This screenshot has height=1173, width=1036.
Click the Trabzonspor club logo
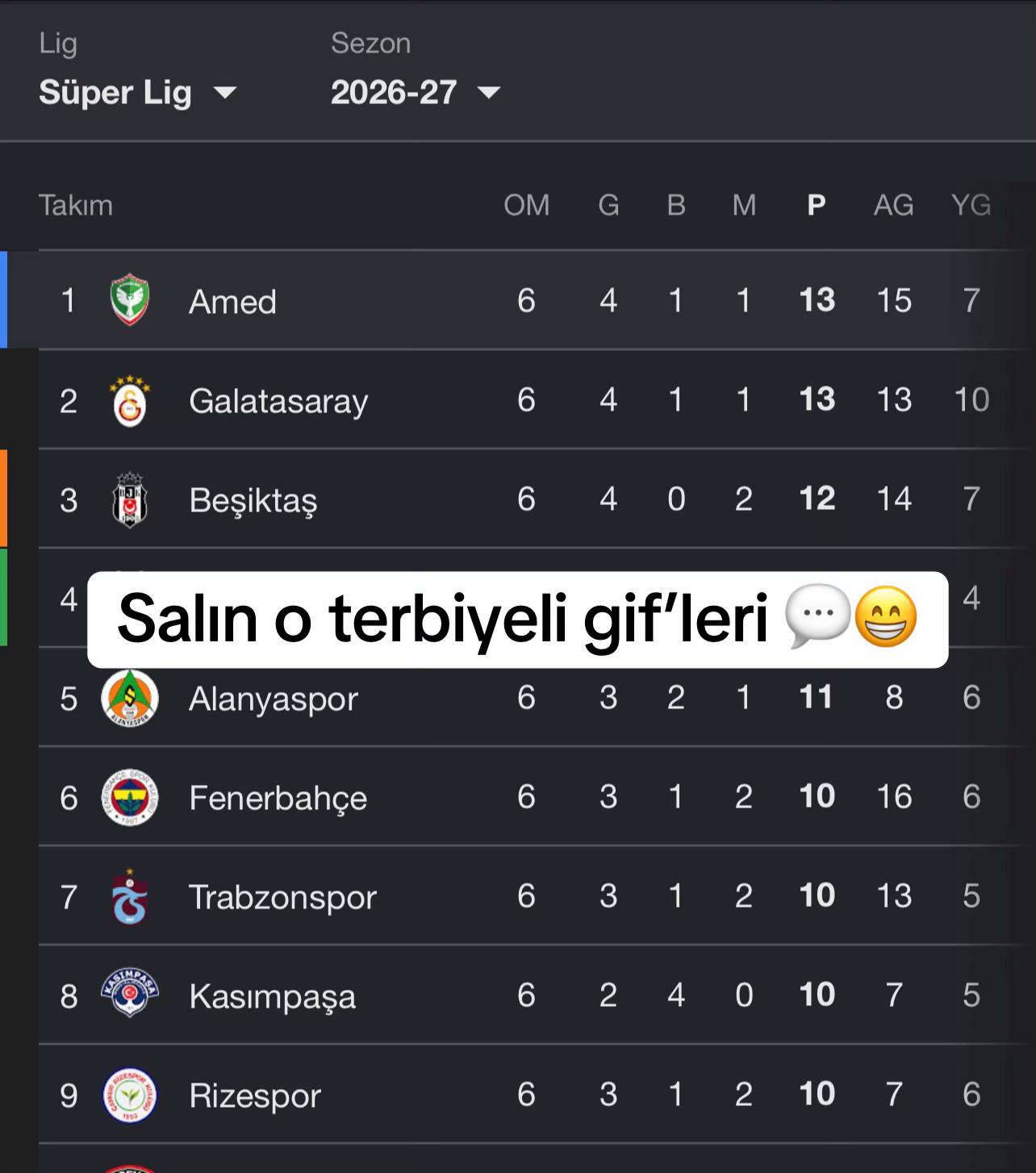pyautogui.click(x=130, y=896)
